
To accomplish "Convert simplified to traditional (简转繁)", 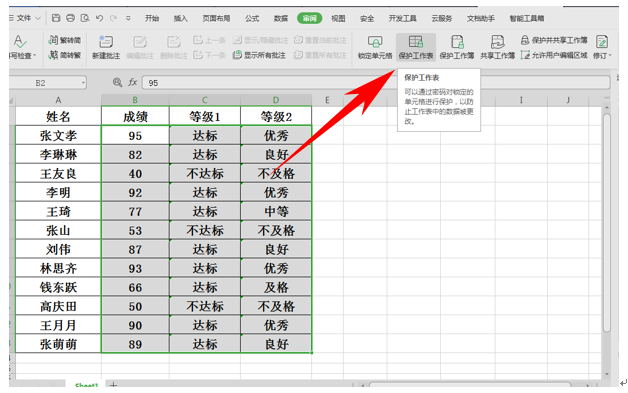I will pyautogui.click(x=65, y=55).
